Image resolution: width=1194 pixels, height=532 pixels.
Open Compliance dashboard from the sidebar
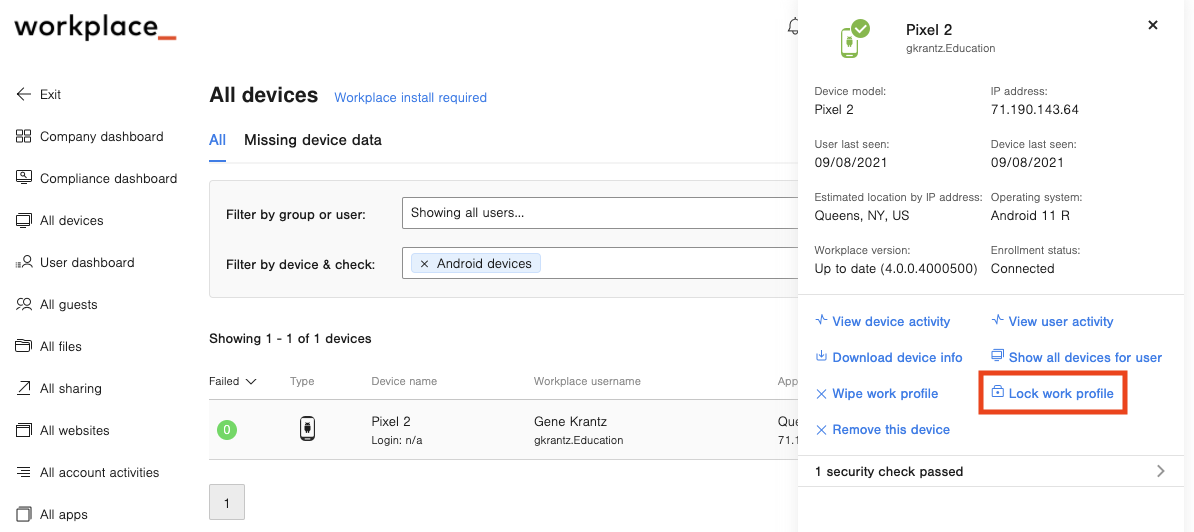tap(108, 178)
